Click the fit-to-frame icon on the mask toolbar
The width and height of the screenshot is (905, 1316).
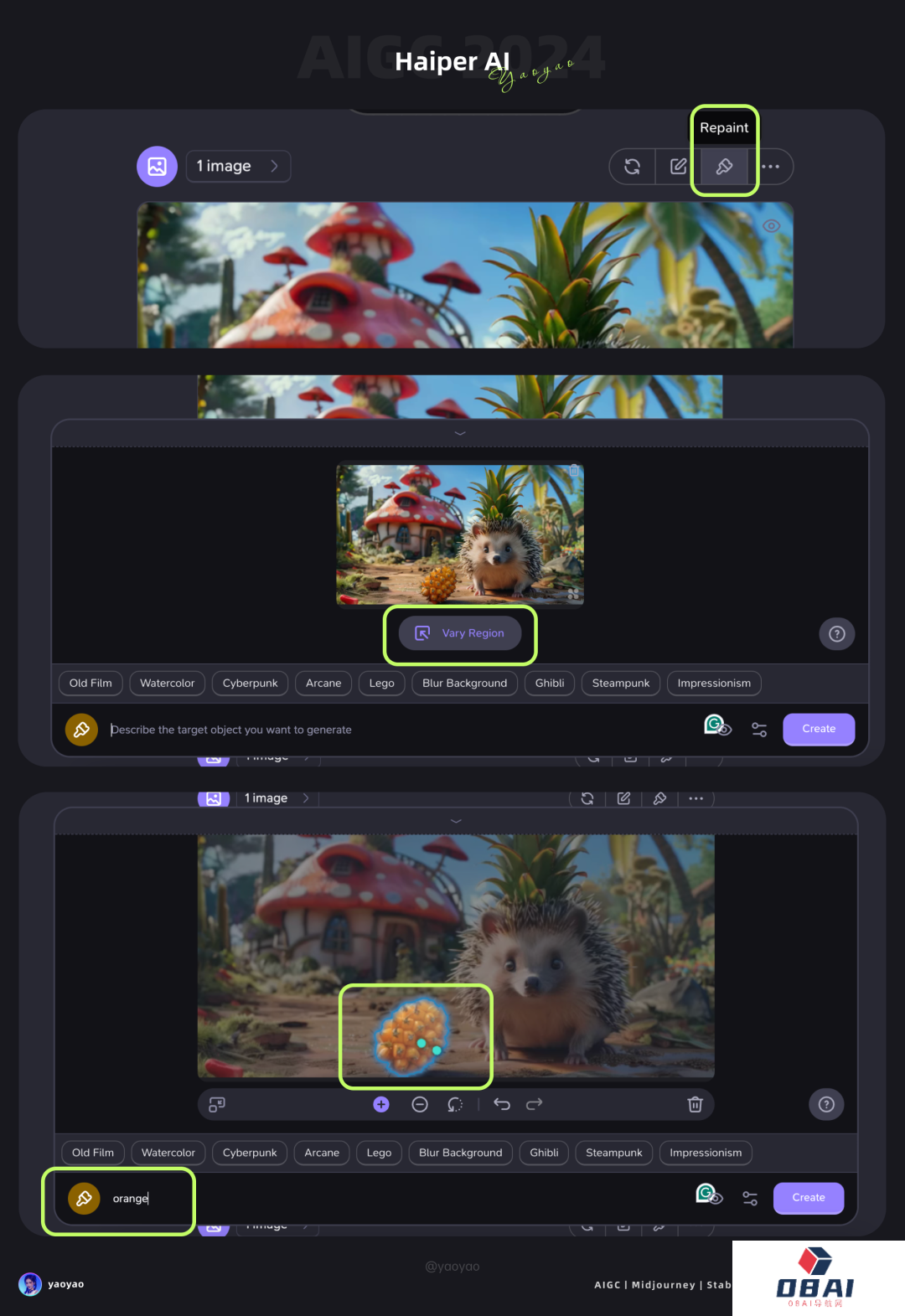217,1105
